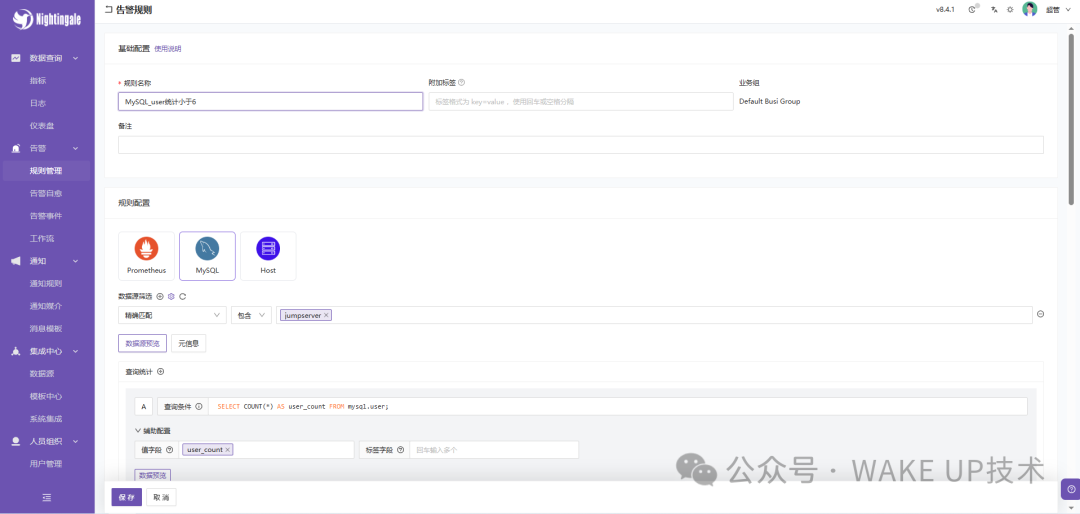The image size is (1080, 514).
Task: Collapse the 告警 sidebar section
Action: (76, 149)
